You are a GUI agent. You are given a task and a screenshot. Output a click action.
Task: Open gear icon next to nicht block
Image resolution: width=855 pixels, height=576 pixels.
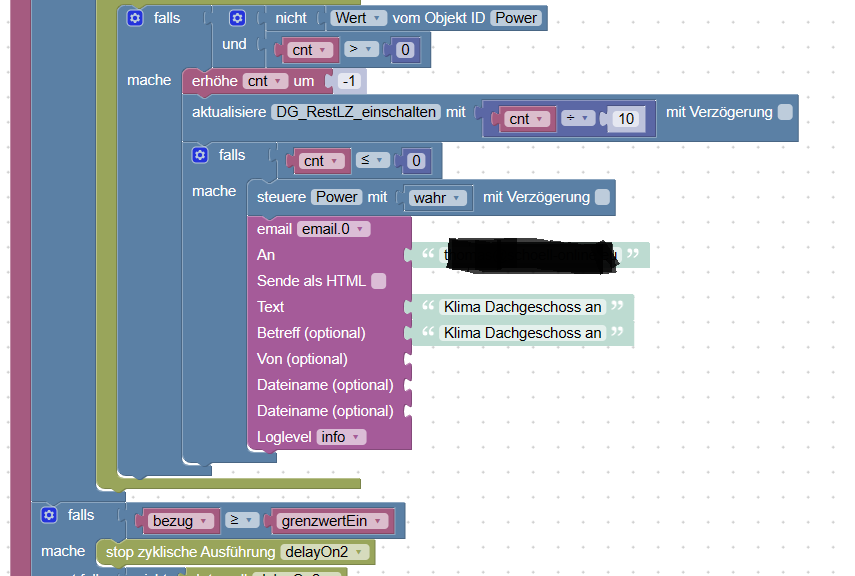(x=237, y=18)
